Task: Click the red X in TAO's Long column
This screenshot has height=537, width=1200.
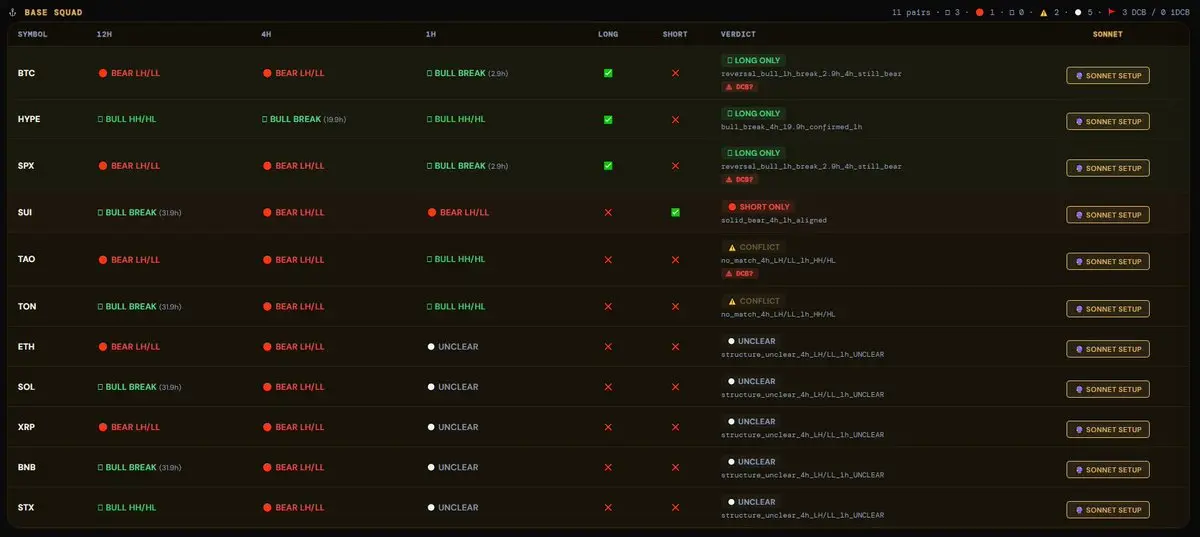Action: 608,259
